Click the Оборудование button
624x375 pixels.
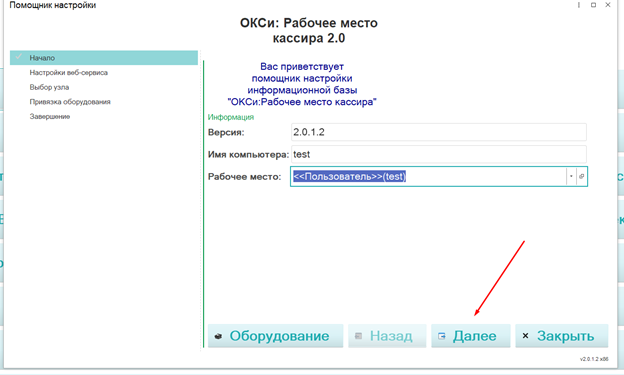click(275, 336)
